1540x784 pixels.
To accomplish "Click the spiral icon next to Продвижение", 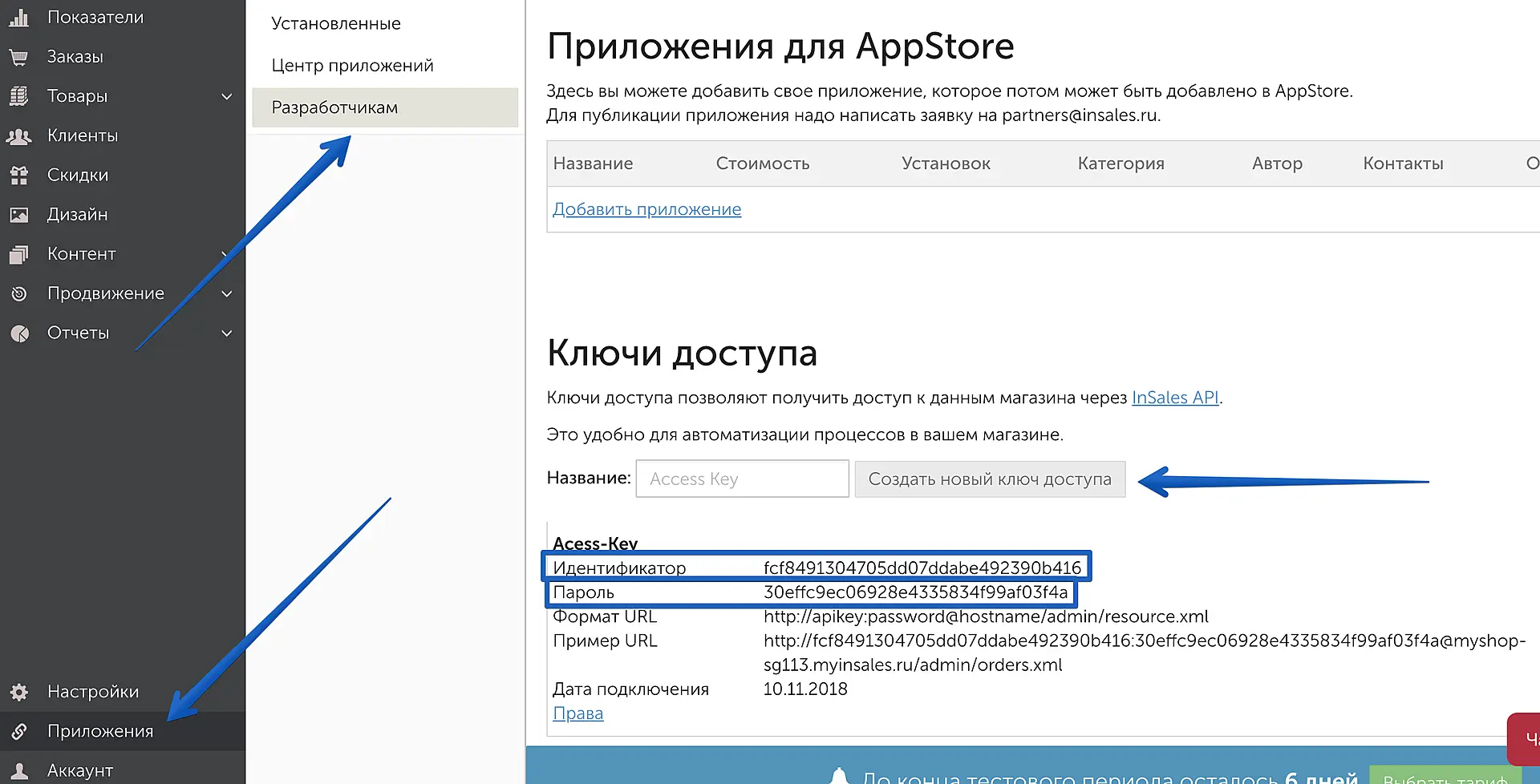I will [18, 294].
